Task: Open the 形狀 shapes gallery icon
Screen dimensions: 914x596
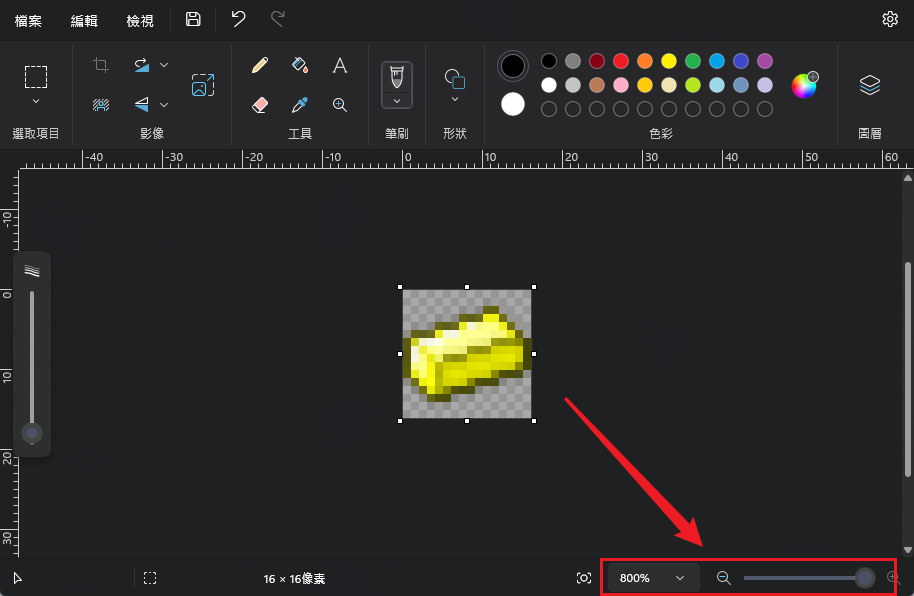Action: tap(455, 78)
